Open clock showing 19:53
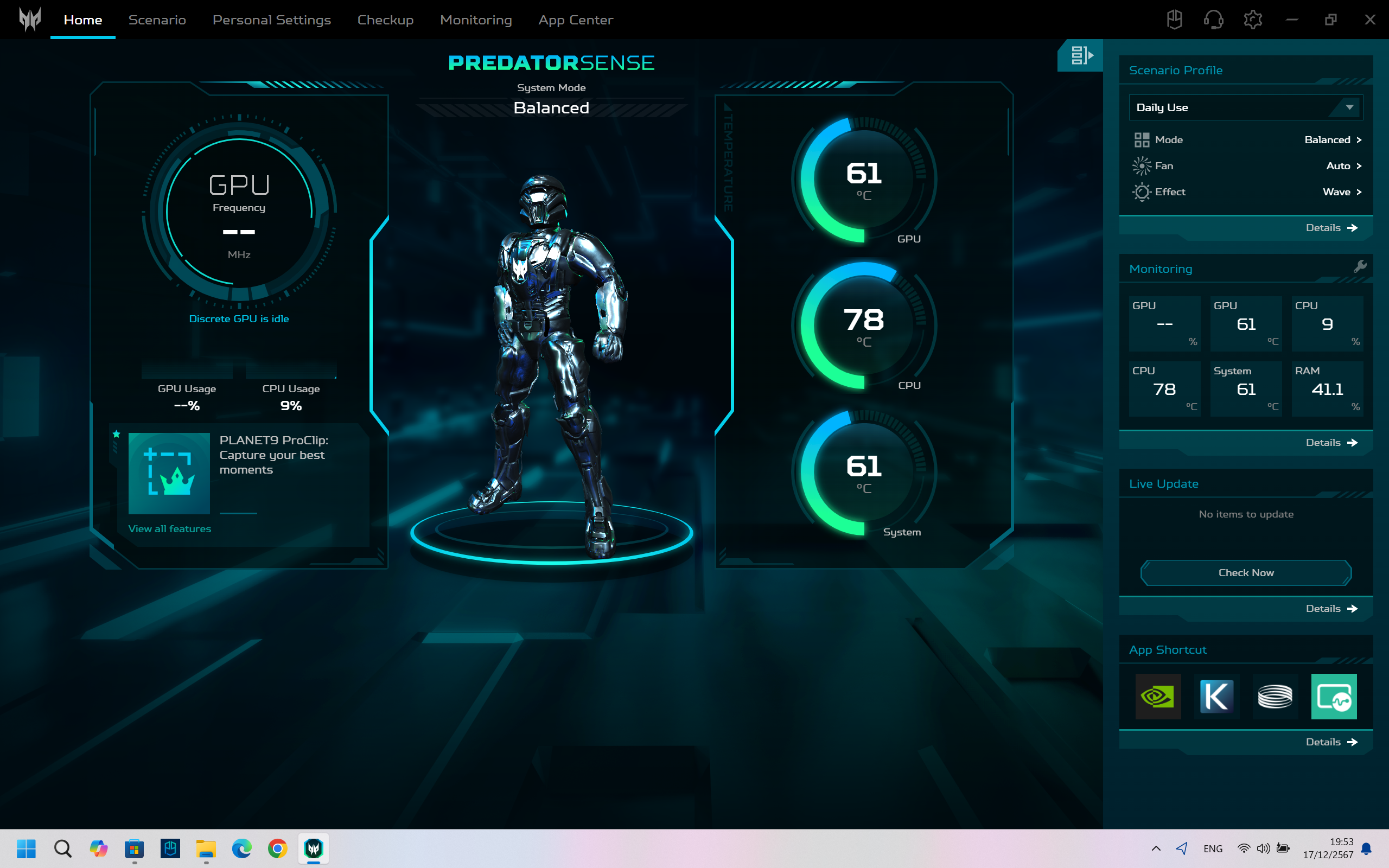The image size is (1389, 868). [1328, 848]
